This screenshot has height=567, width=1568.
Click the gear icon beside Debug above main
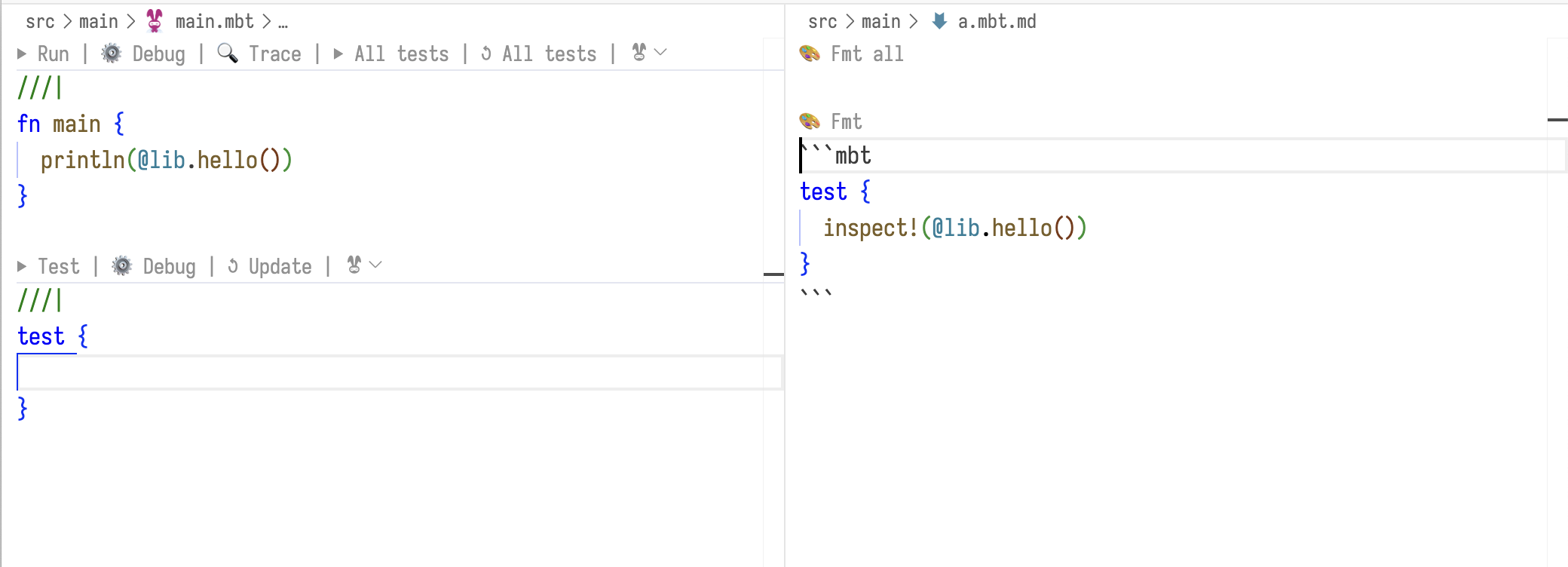coord(112,54)
